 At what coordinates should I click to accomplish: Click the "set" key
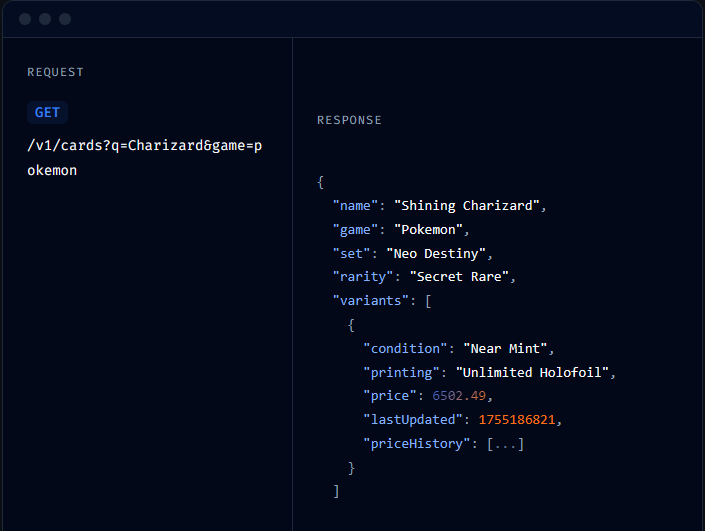point(351,254)
